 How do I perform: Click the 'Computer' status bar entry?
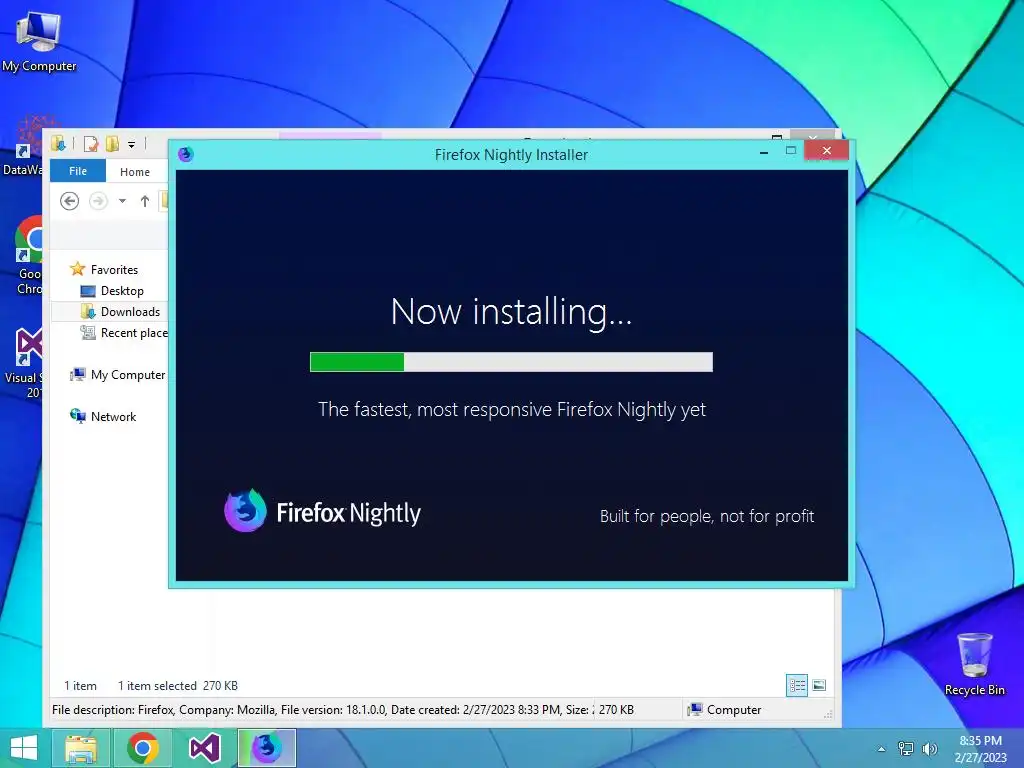(725, 710)
